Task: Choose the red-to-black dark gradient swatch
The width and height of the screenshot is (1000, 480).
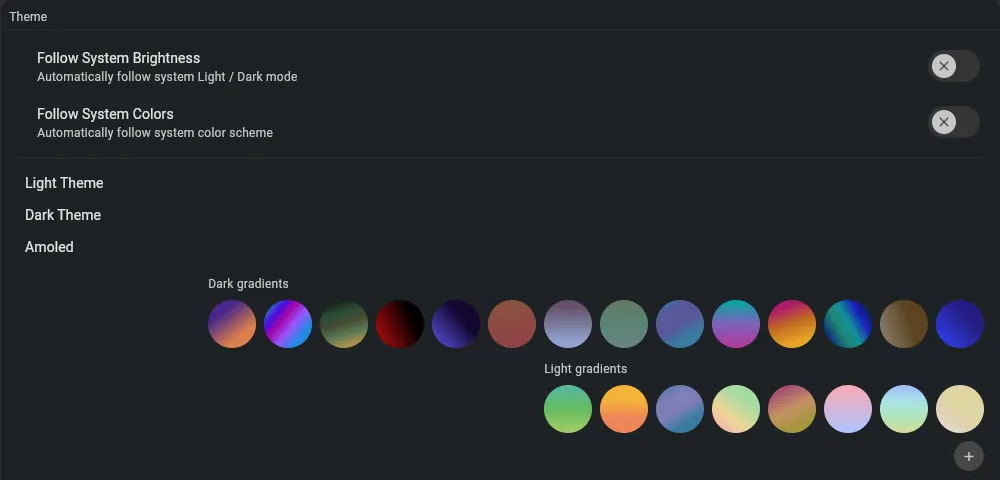Action: [400, 324]
